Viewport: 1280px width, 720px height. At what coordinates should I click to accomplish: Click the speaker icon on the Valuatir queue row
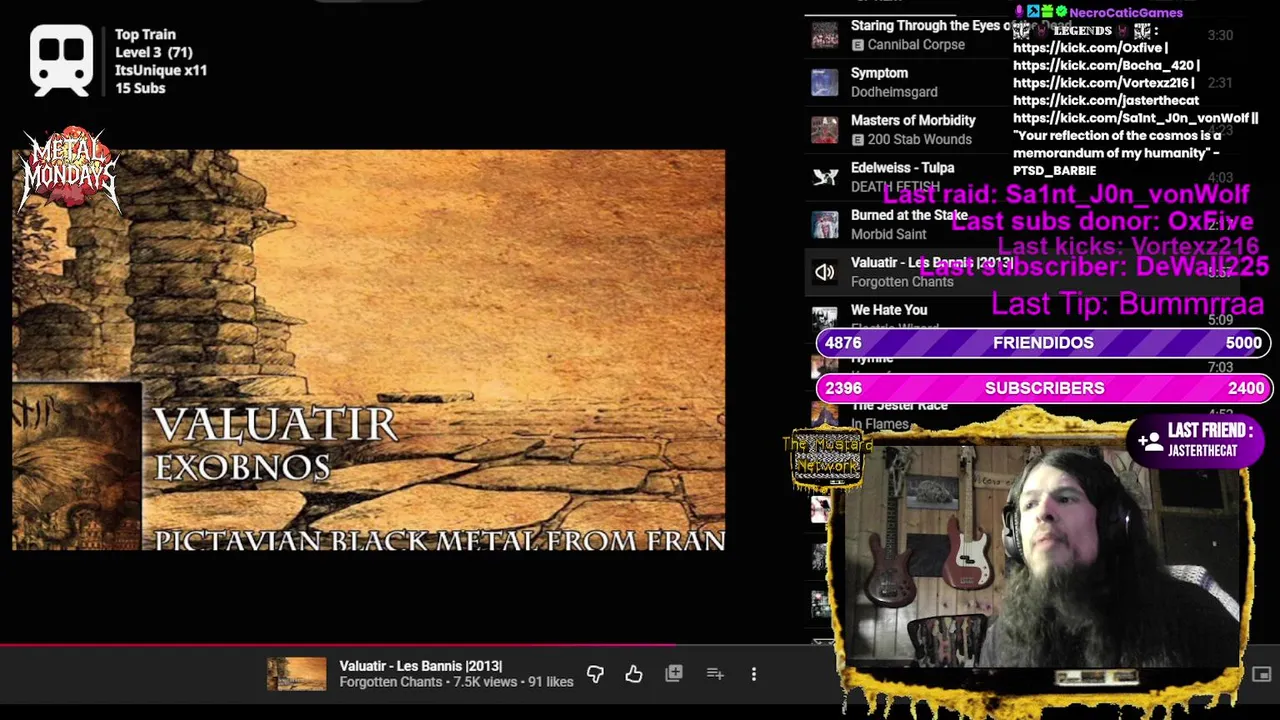825,272
